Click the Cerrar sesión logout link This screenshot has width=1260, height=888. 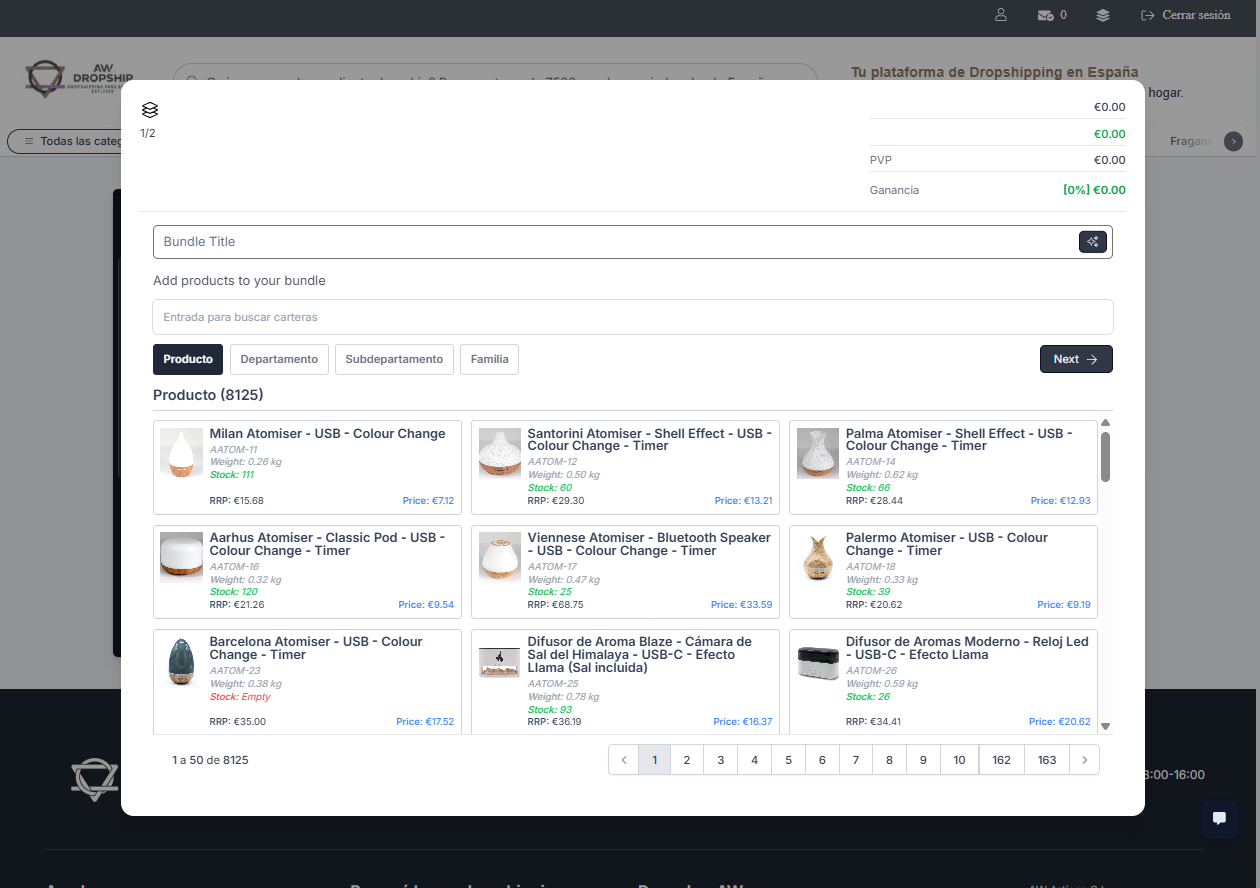[1185, 16]
